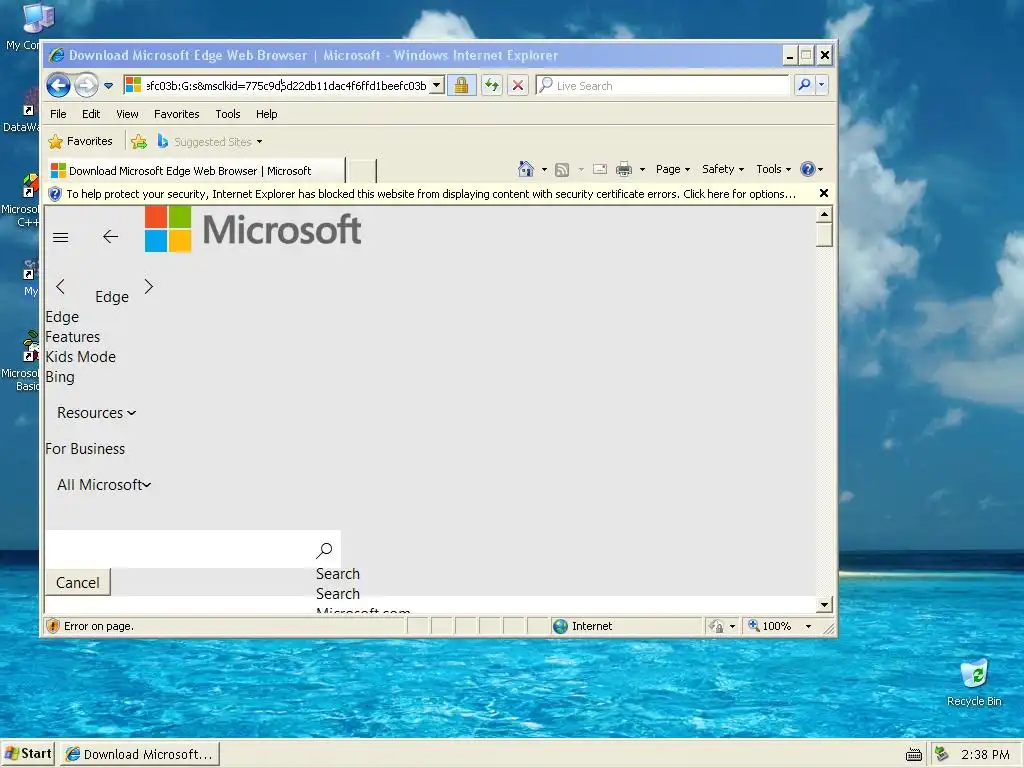Open Suggested Sites dropdown

point(210,141)
